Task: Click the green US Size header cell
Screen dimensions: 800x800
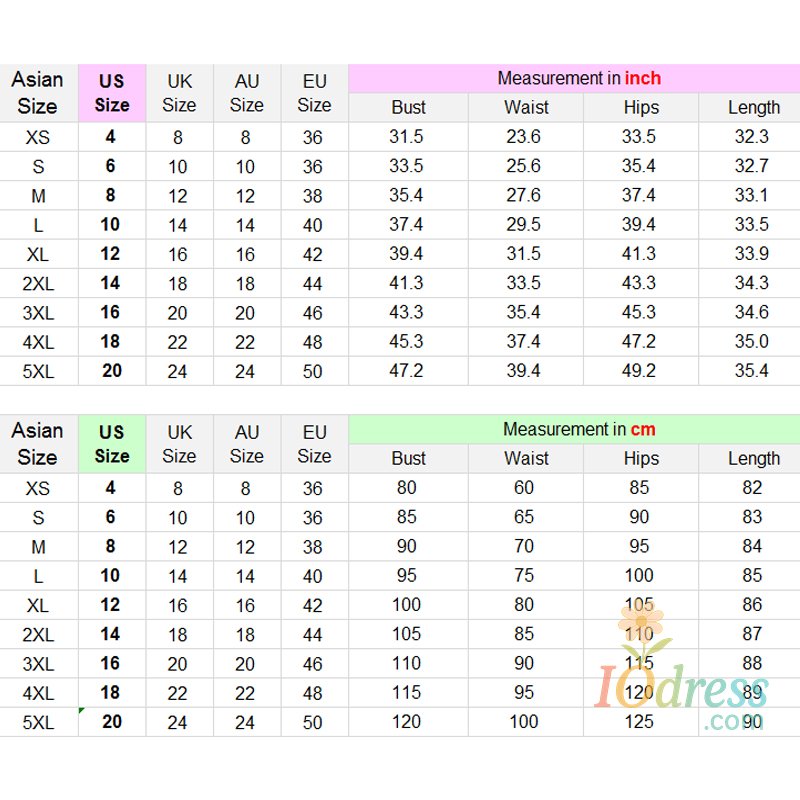Action: tap(112, 444)
